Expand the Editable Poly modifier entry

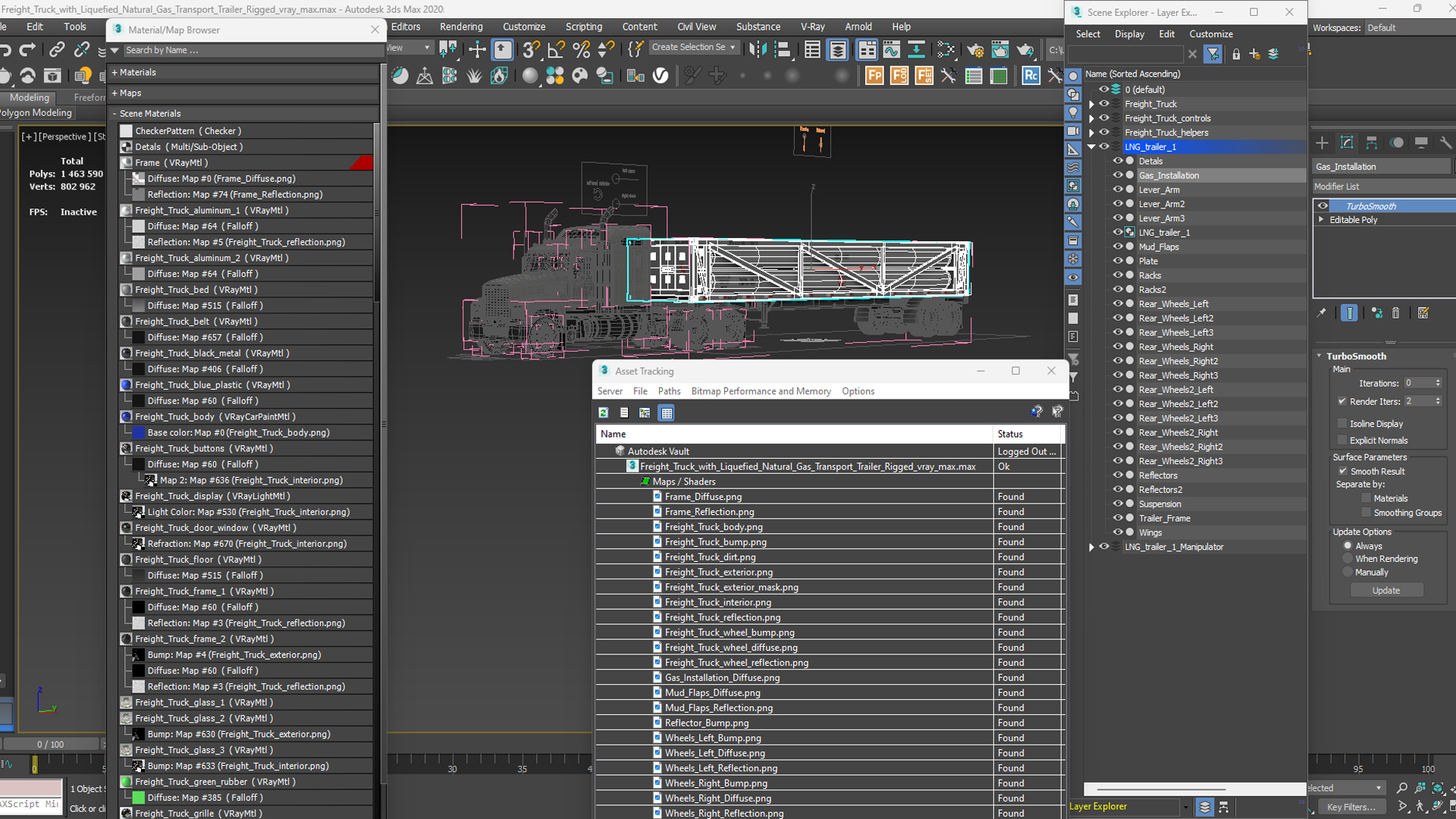point(1321,220)
